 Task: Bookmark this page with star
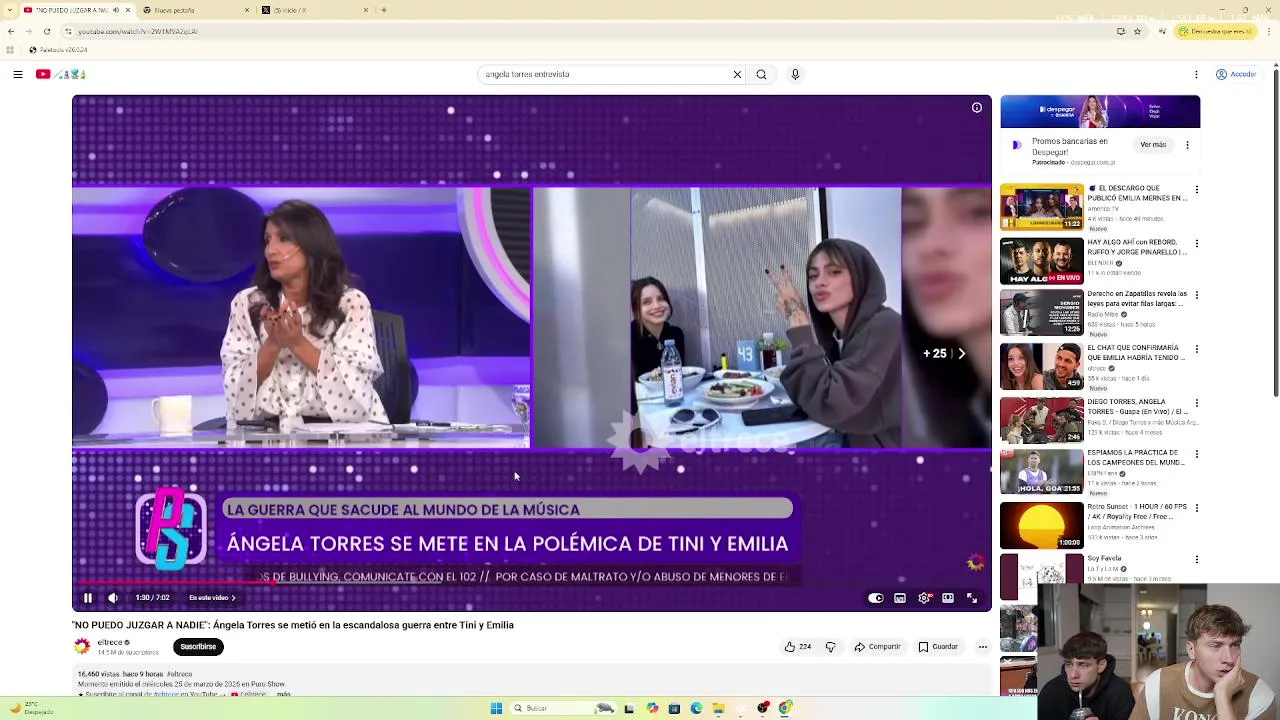coord(1137,31)
